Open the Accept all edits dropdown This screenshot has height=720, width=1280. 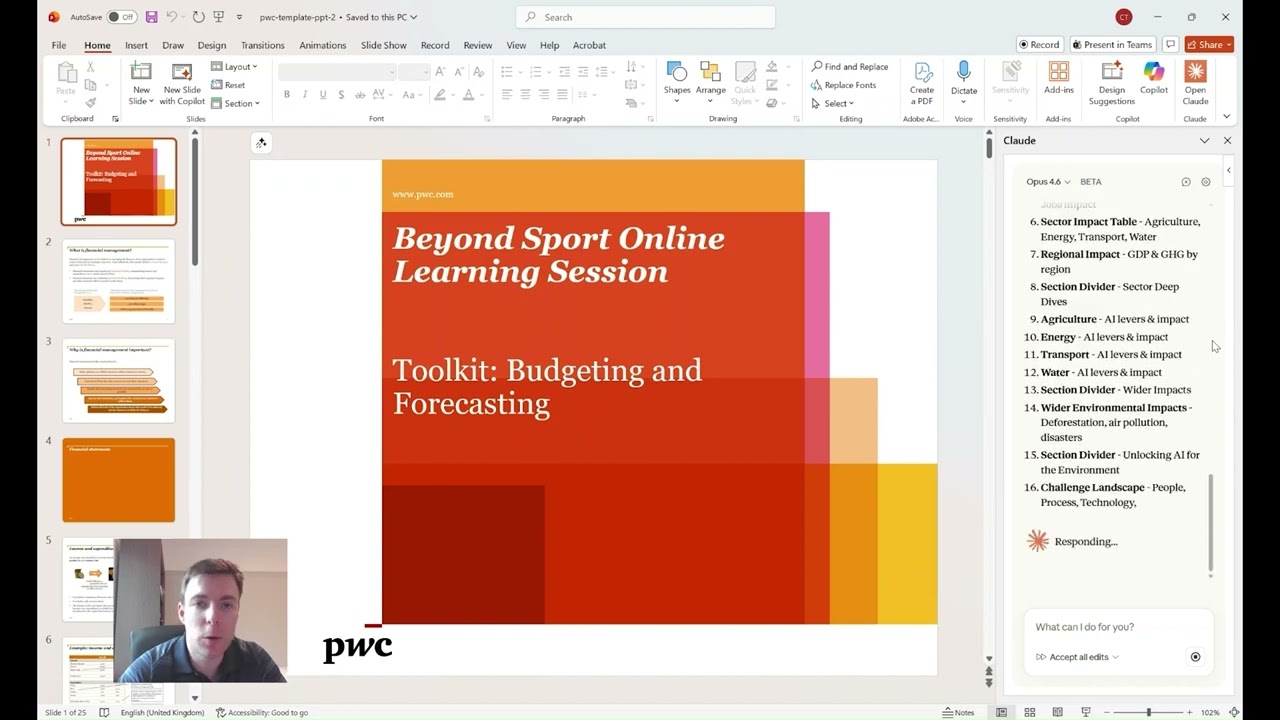(x=1077, y=657)
